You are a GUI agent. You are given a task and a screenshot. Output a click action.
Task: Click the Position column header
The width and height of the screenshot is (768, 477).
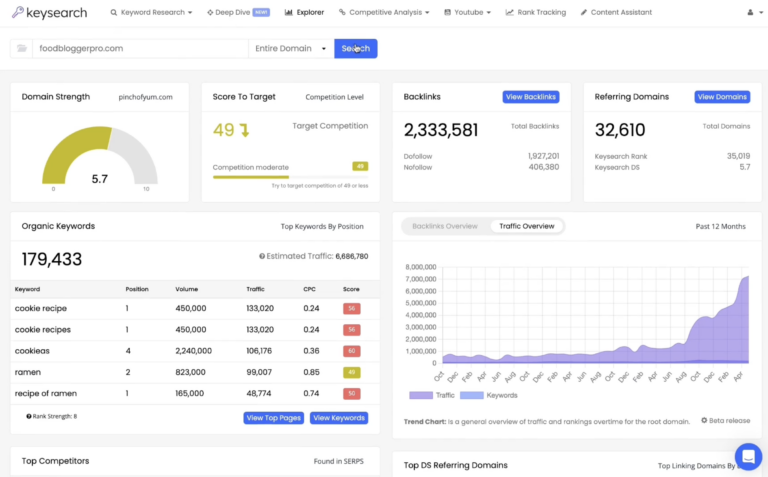click(137, 289)
